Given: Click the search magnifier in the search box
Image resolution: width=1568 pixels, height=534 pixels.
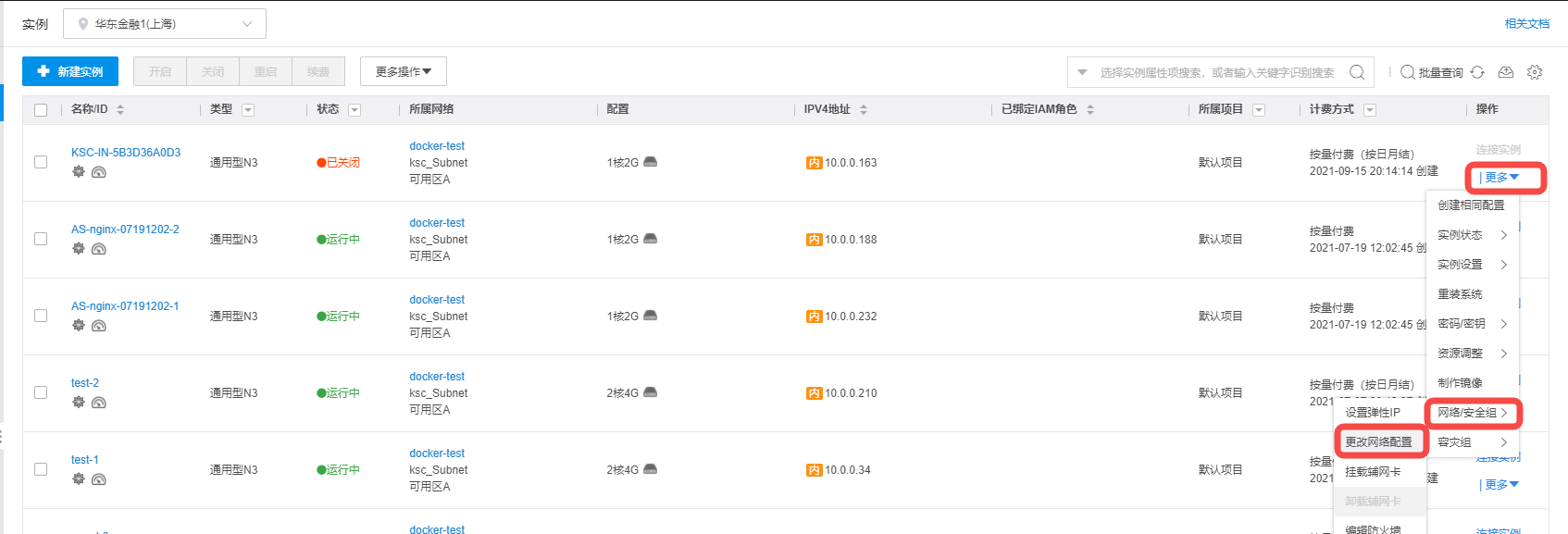Looking at the screenshot, I should [x=1357, y=72].
